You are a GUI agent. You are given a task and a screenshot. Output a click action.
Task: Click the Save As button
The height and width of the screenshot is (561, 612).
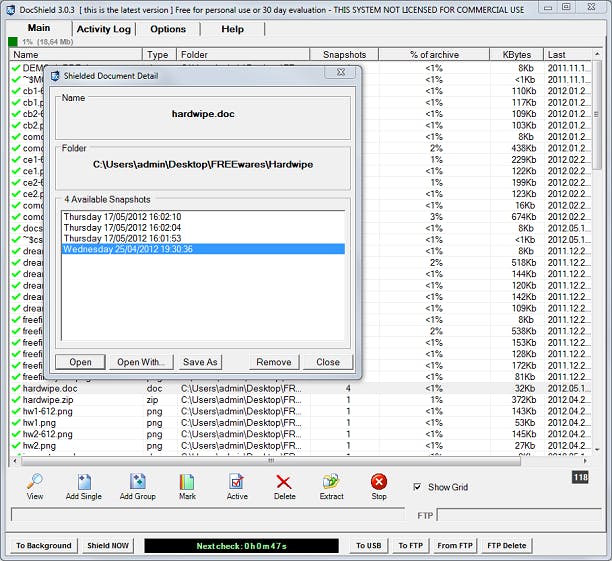[200, 362]
